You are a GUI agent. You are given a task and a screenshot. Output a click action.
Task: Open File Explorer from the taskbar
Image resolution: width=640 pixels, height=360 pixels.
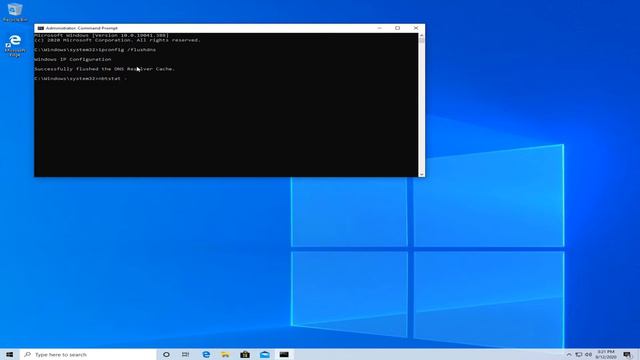225,354
